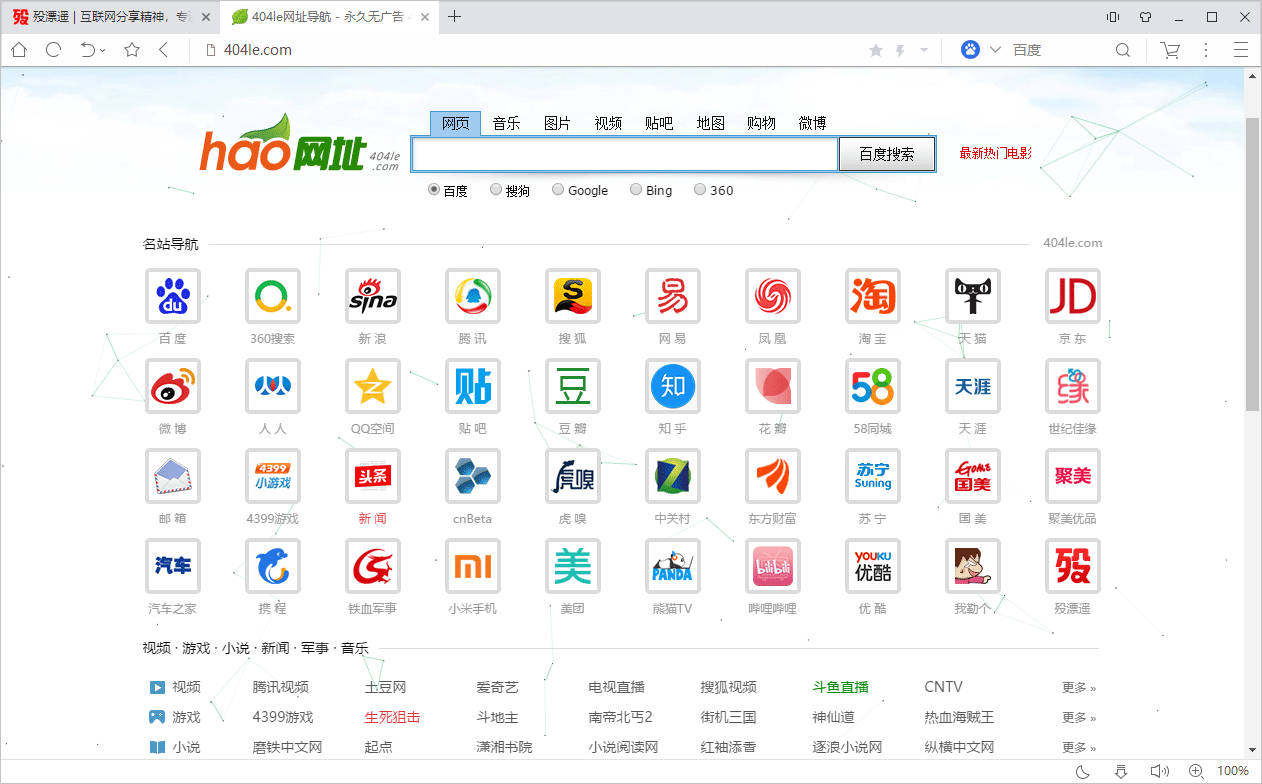The height and width of the screenshot is (784, 1262).
Task: Switch to the first browser tab 殁漂遥
Action: (x=110, y=17)
